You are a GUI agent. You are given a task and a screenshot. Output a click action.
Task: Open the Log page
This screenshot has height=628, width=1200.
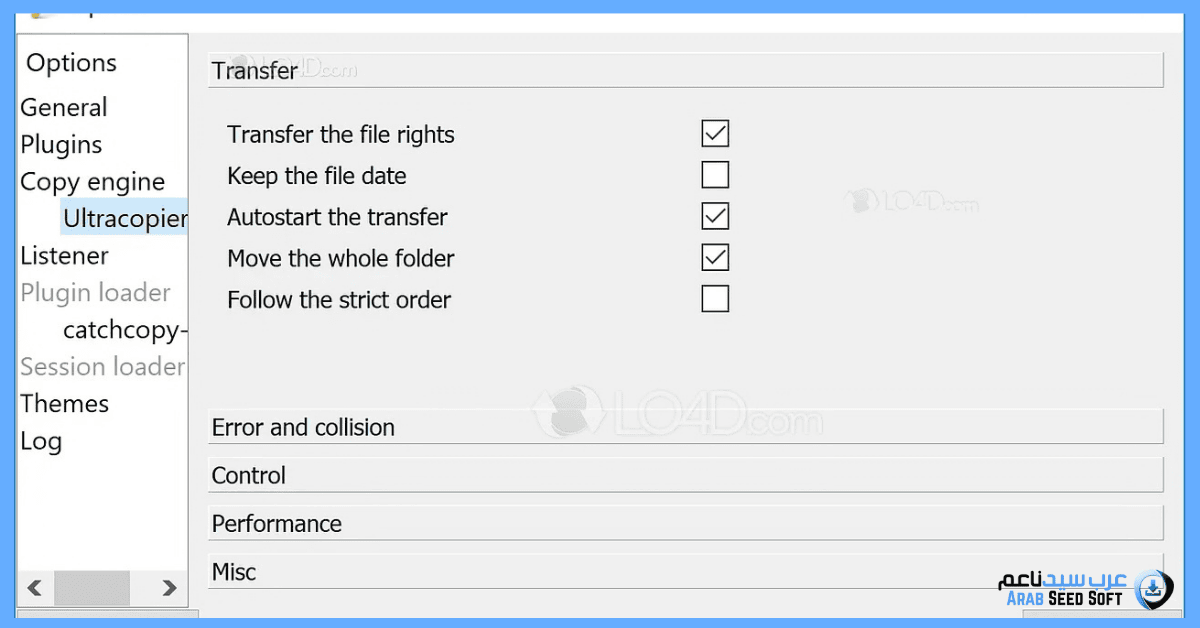[41, 441]
